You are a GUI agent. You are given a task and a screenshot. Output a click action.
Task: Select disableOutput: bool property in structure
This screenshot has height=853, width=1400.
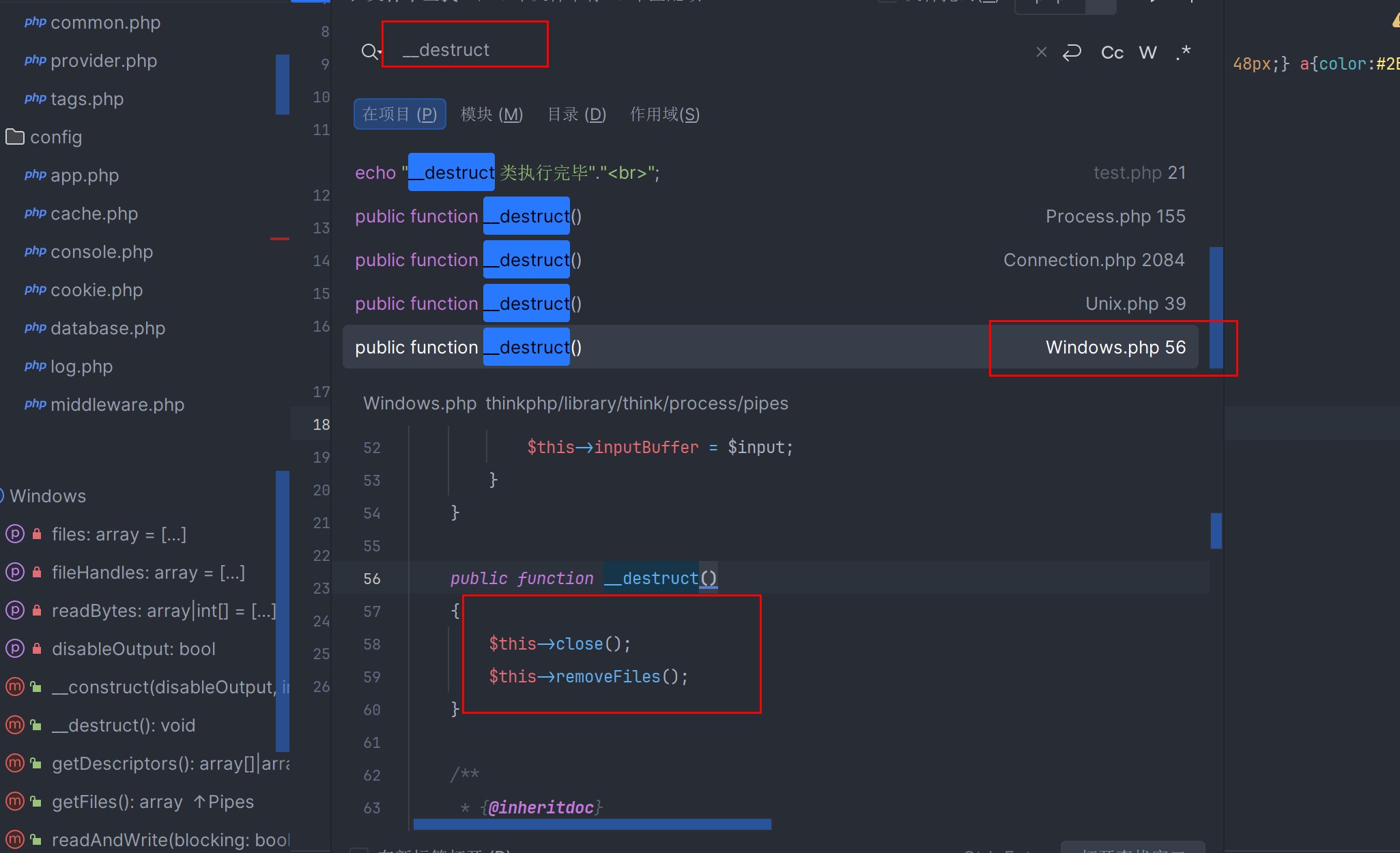133,649
